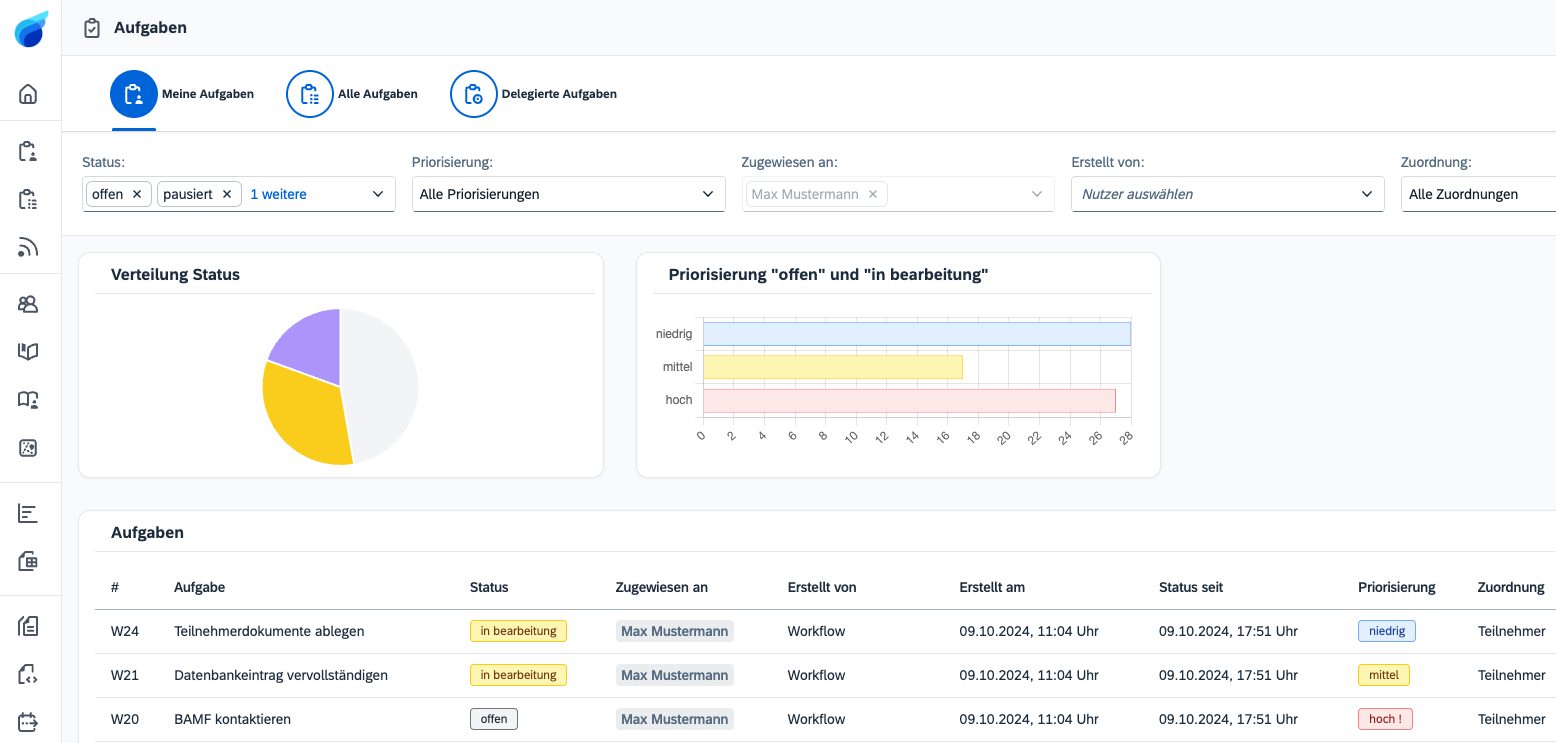The height and width of the screenshot is (743, 1556).
Task: Click the red 'hoch' bar
Action: pyautogui.click(x=909, y=400)
